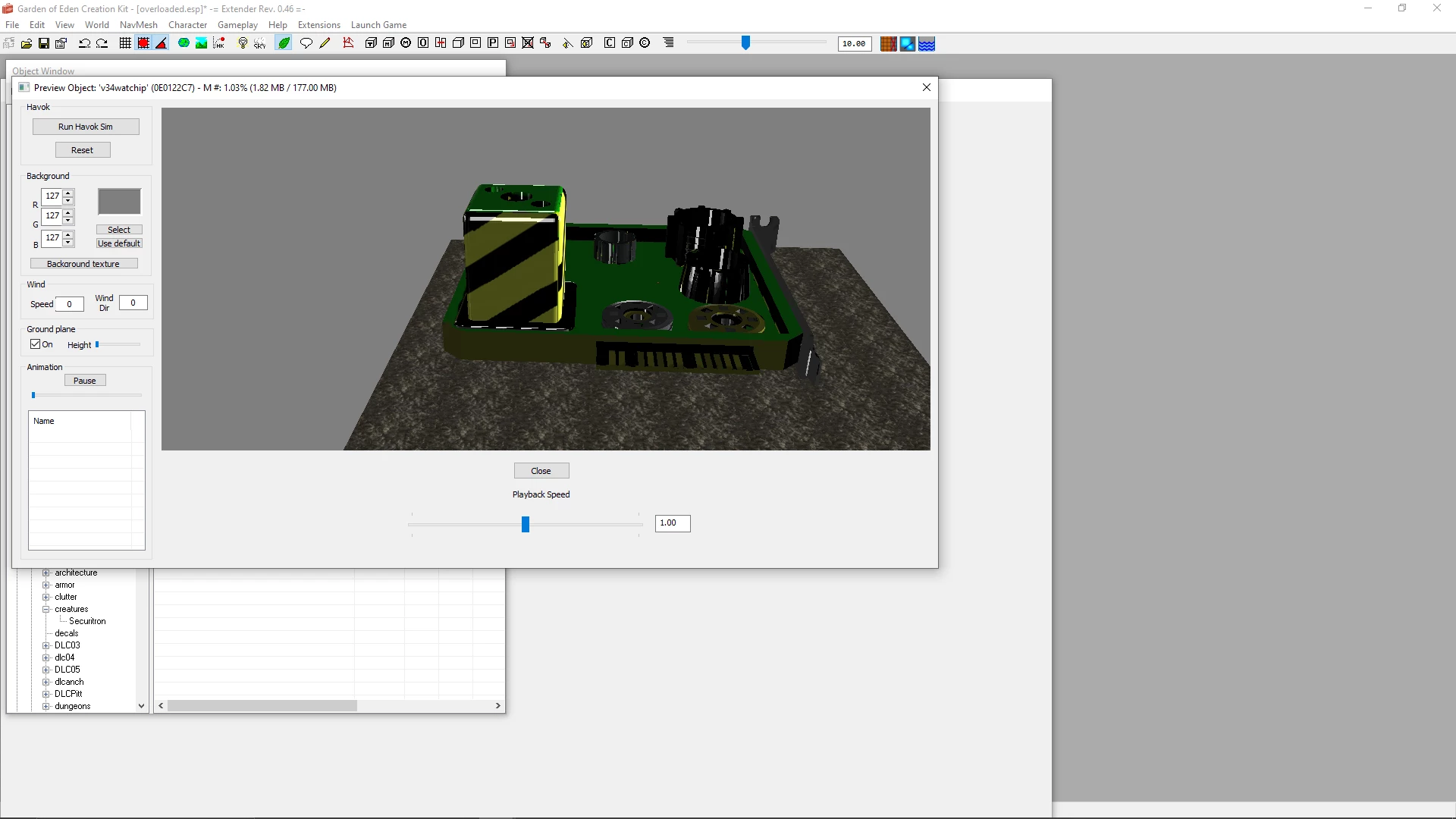Toggle the green leaf grass icon
Viewport: 1456px width, 819px height.
284,43
